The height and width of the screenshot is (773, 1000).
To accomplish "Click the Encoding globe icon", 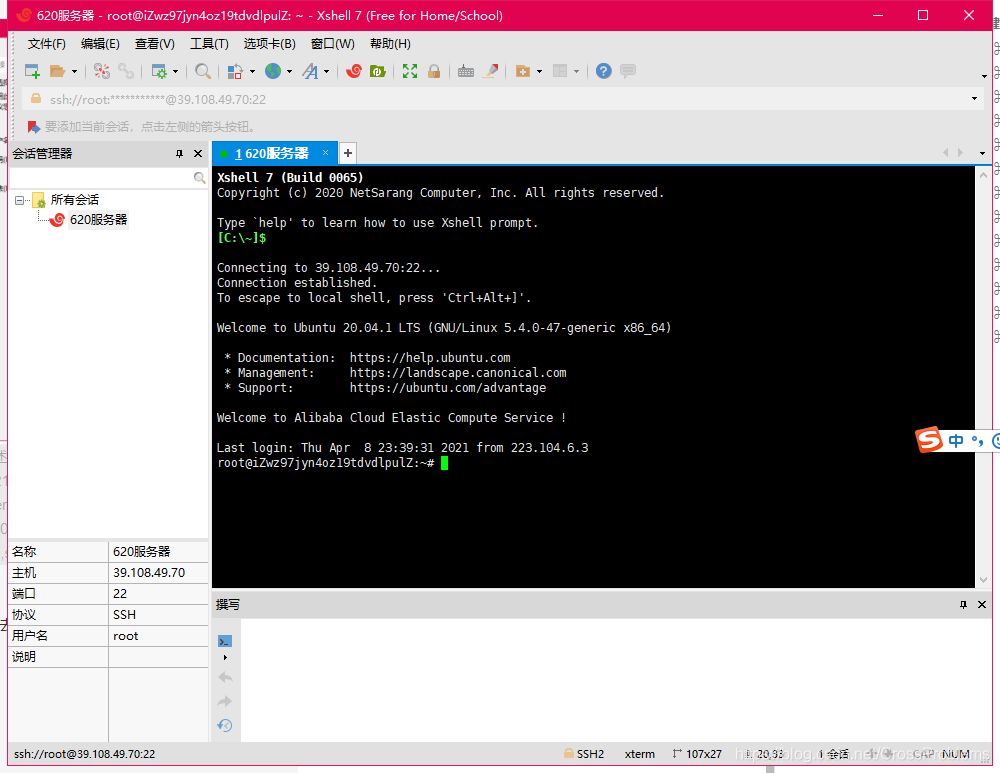I will click(x=273, y=71).
